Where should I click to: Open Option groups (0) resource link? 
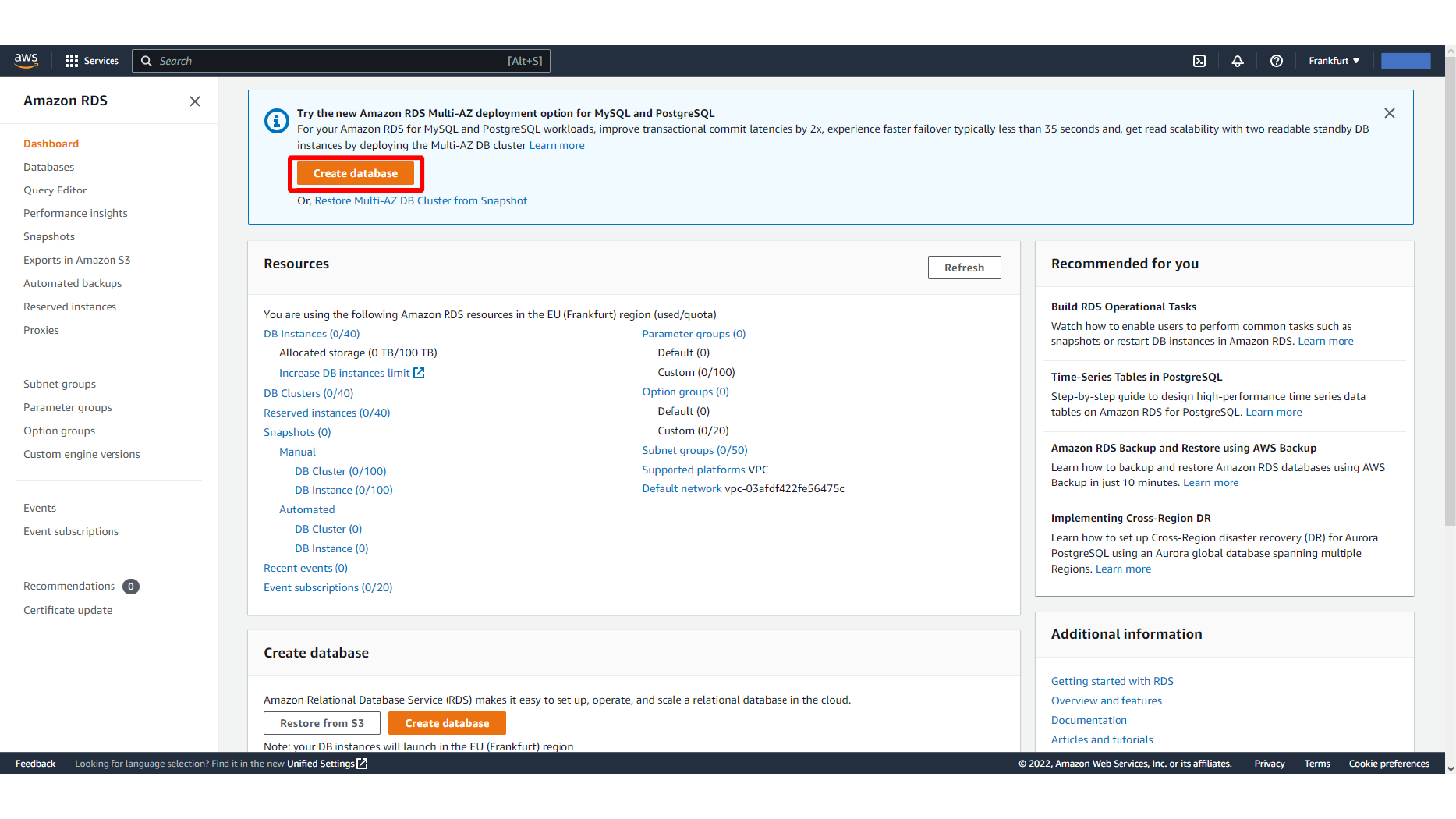[x=685, y=392]
